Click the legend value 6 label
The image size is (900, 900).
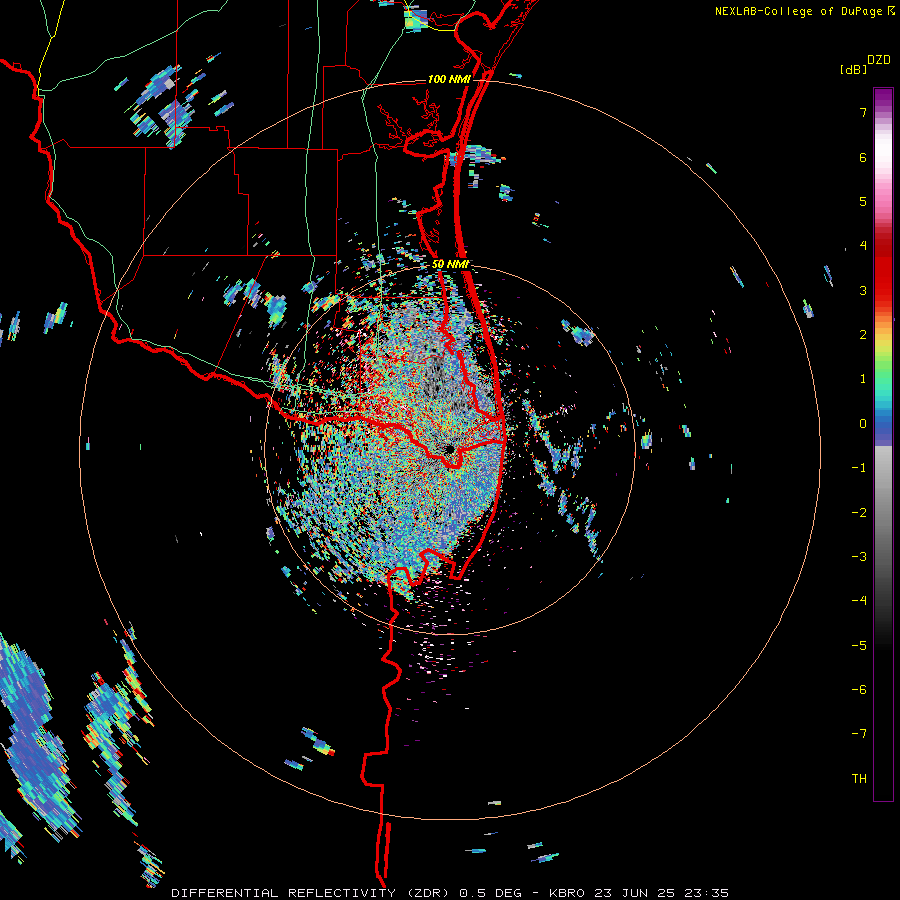pos(863,157)
